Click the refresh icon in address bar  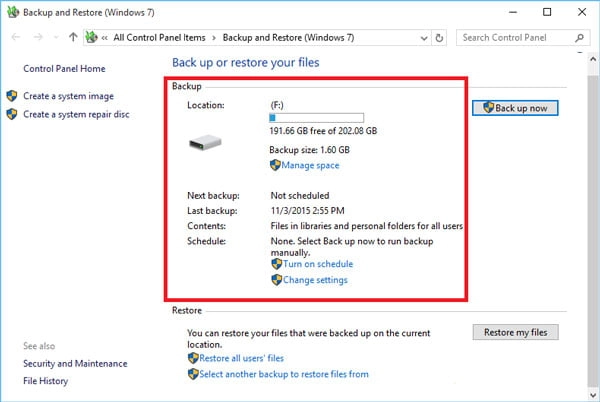click(439, 38)
